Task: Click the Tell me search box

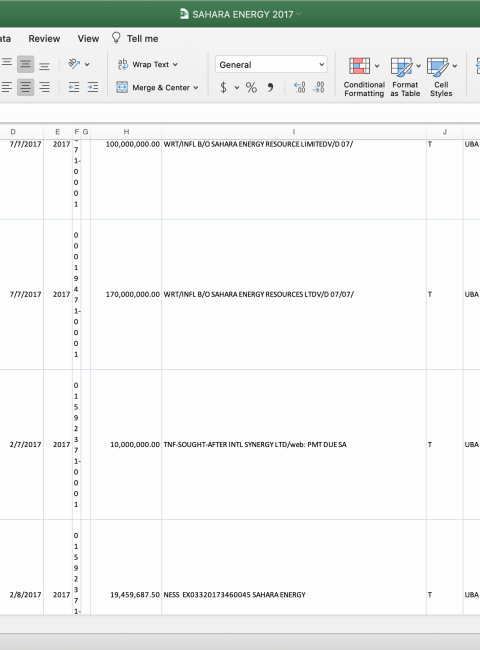Action: point(142,39)
